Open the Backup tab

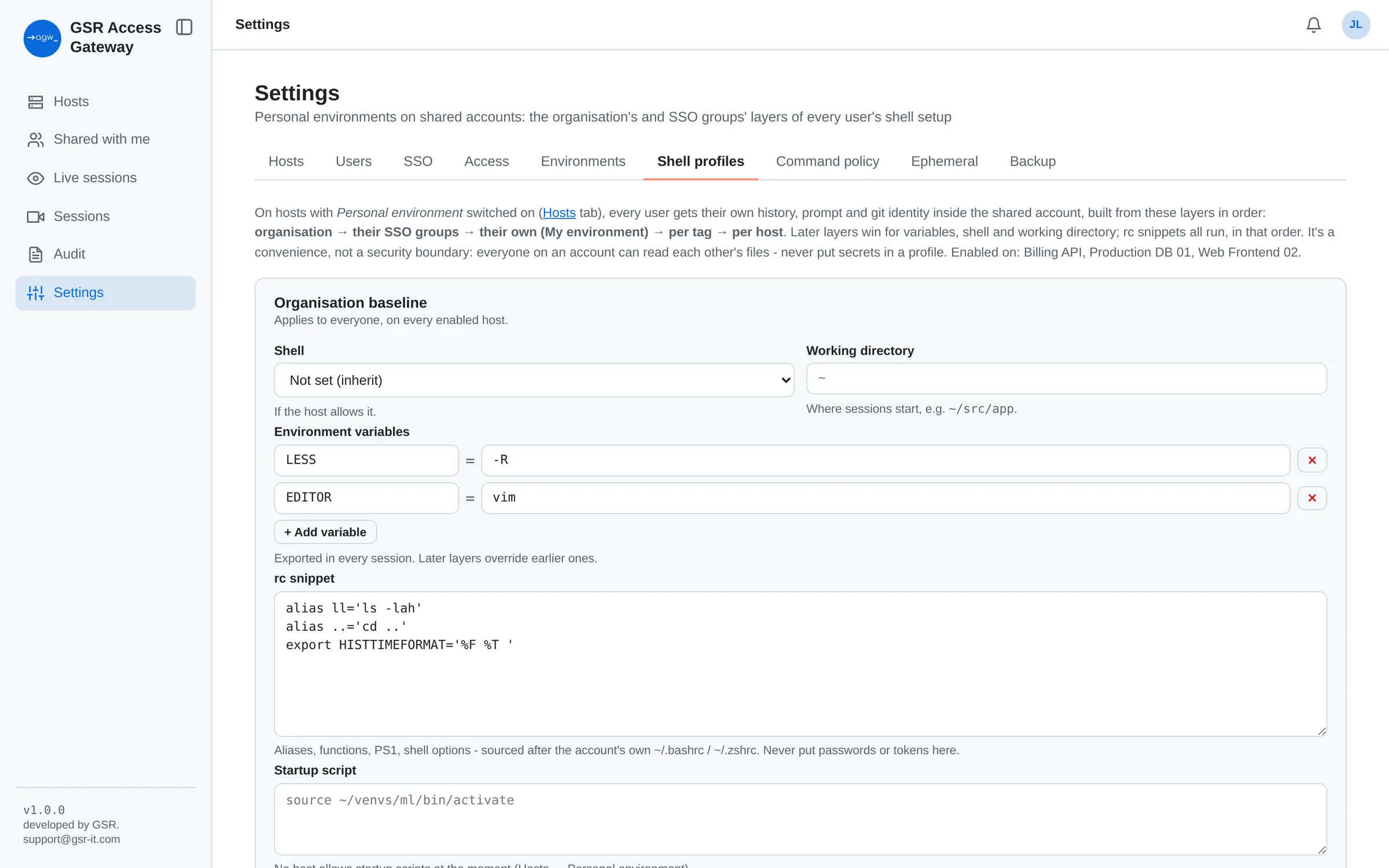pyautogui.click(x=1032, y=161)
